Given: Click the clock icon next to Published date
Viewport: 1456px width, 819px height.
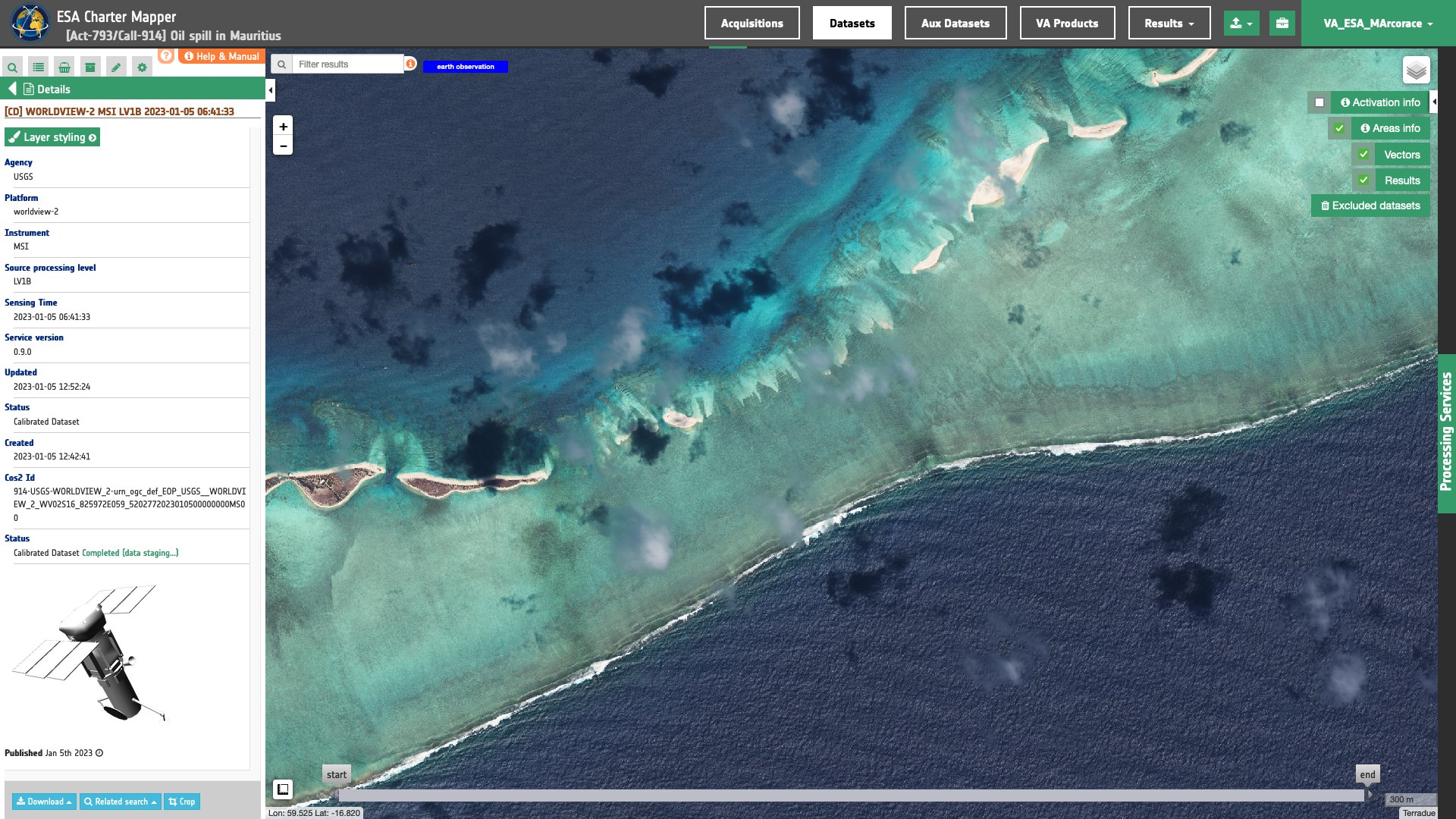Looking at the screenshot, I should pyautogui.click(x=99, y=753).
